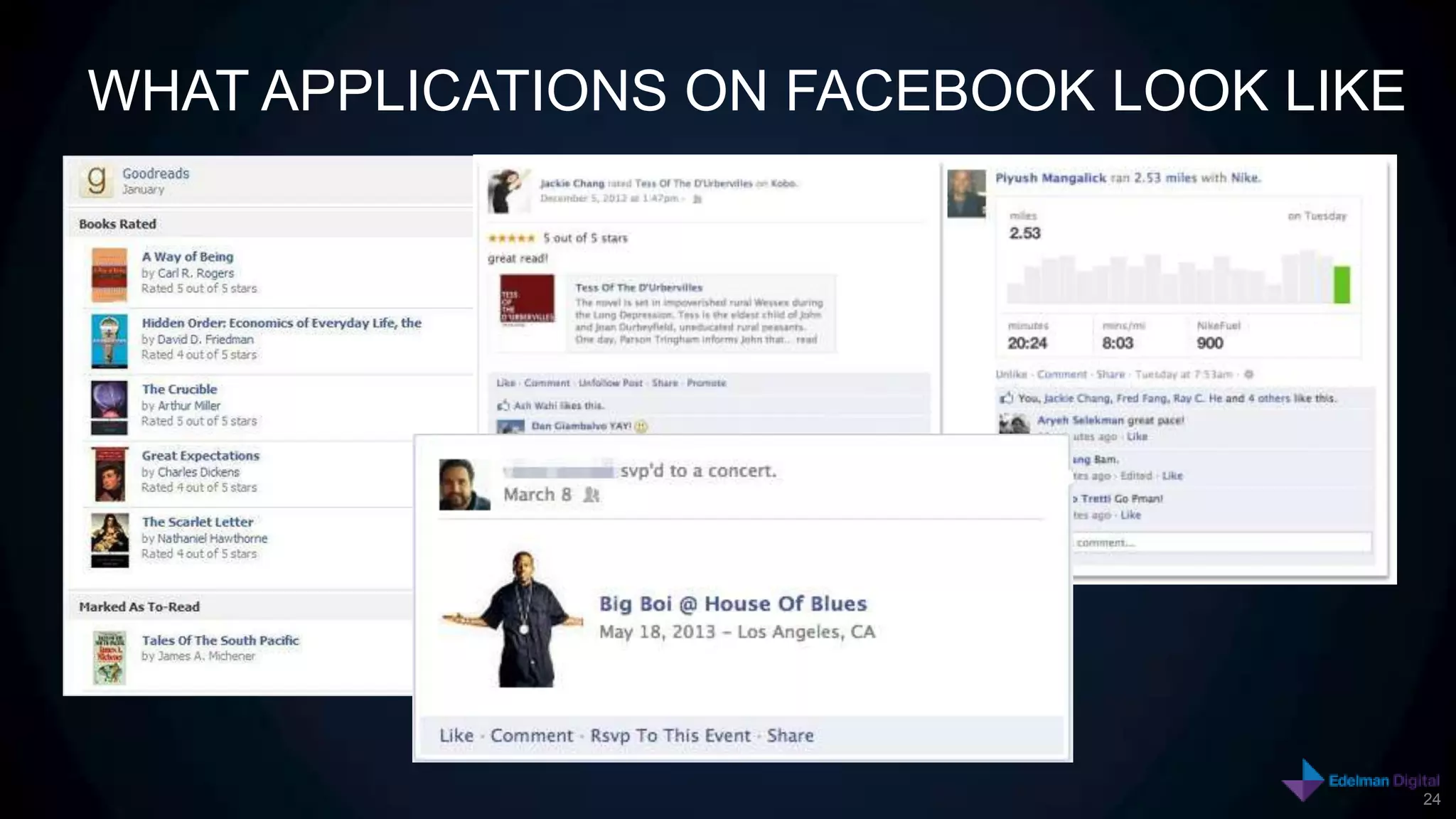Click Tales Of The South Pacific cover thumbnail

pyautogui.click(x=109, y=658)
